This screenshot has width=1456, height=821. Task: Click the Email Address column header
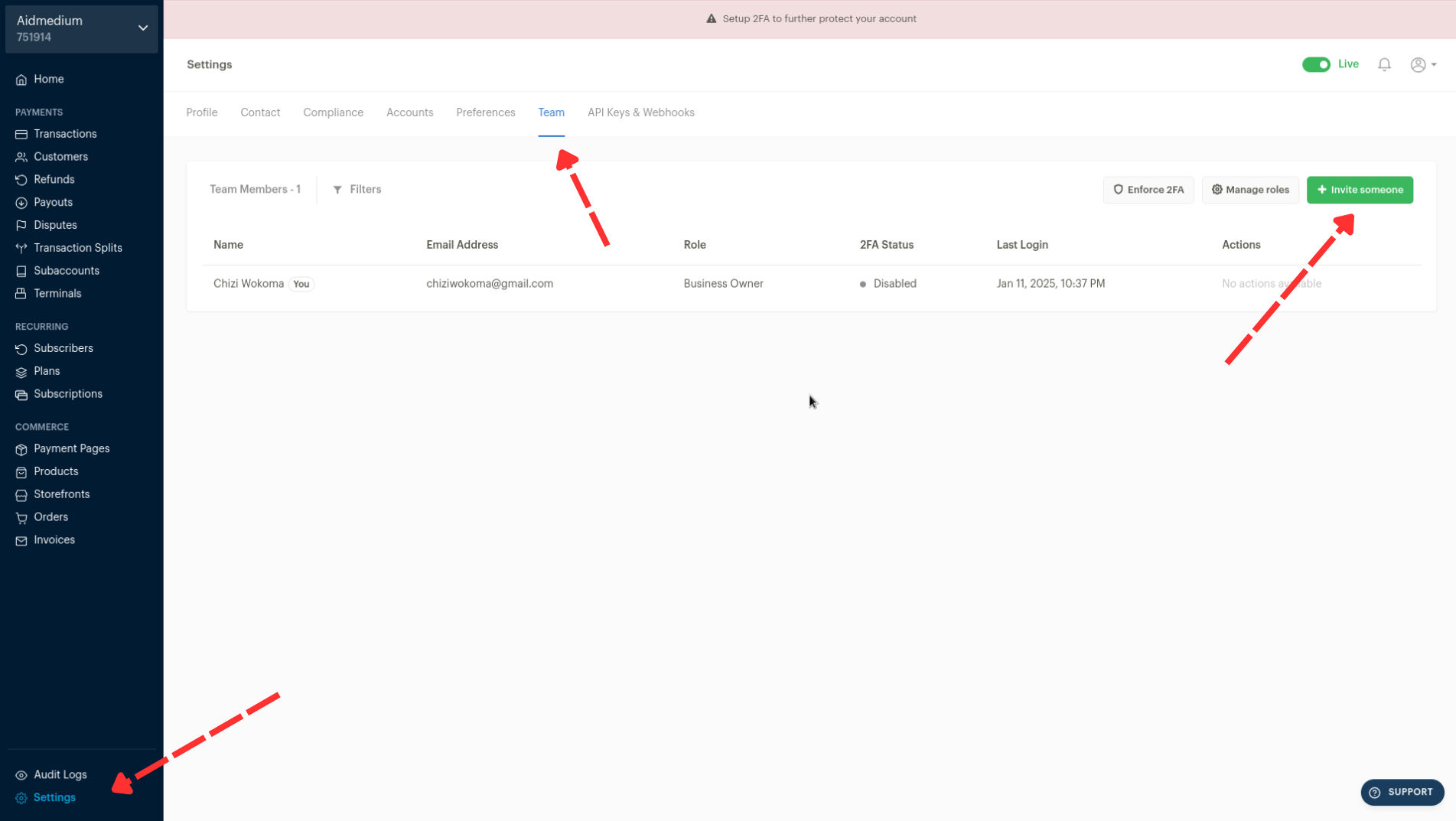click(x=462, y=245)
